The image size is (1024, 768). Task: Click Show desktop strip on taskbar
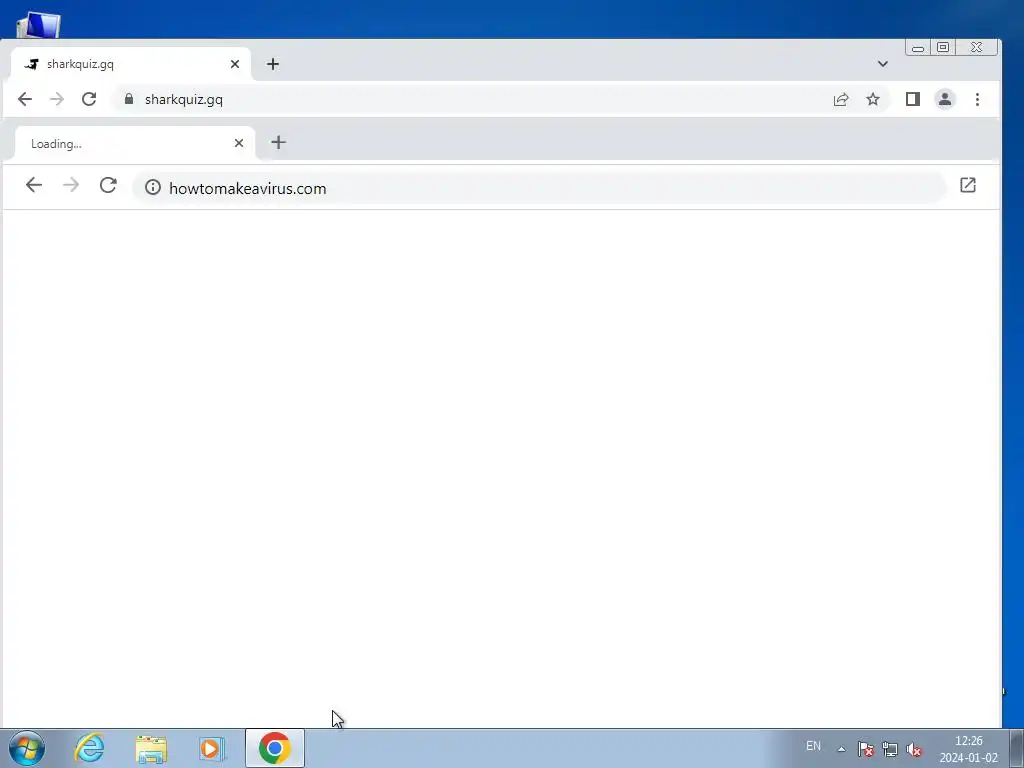tap(1017, 748)
